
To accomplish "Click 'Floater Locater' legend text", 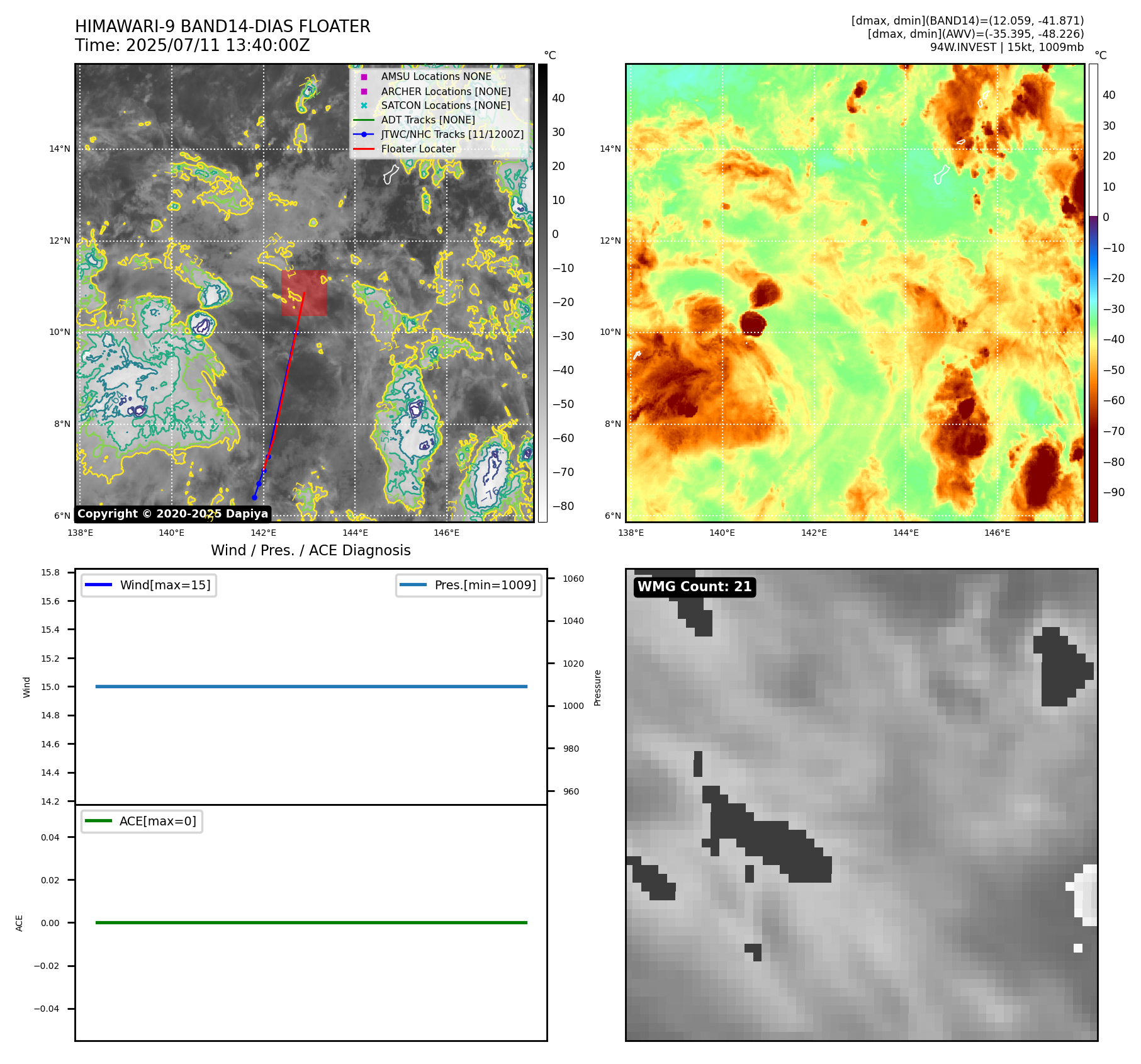I will click(x=419, y=149).
